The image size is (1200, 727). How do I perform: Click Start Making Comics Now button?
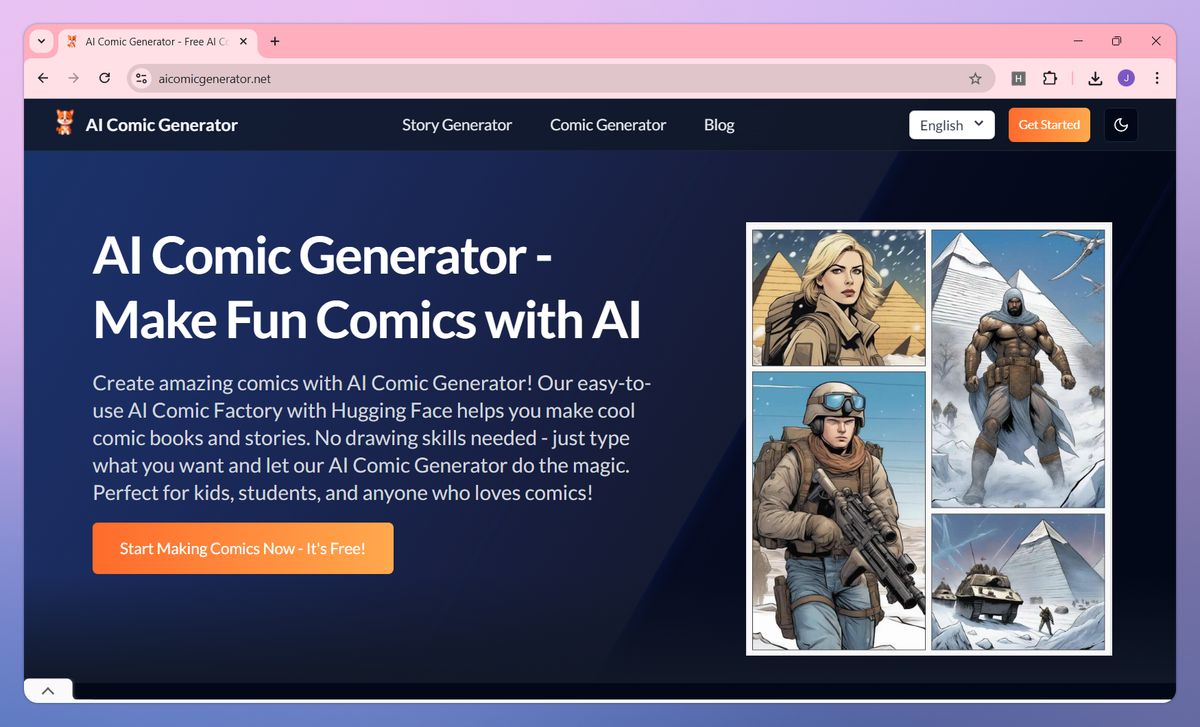[x=242, y=548]
